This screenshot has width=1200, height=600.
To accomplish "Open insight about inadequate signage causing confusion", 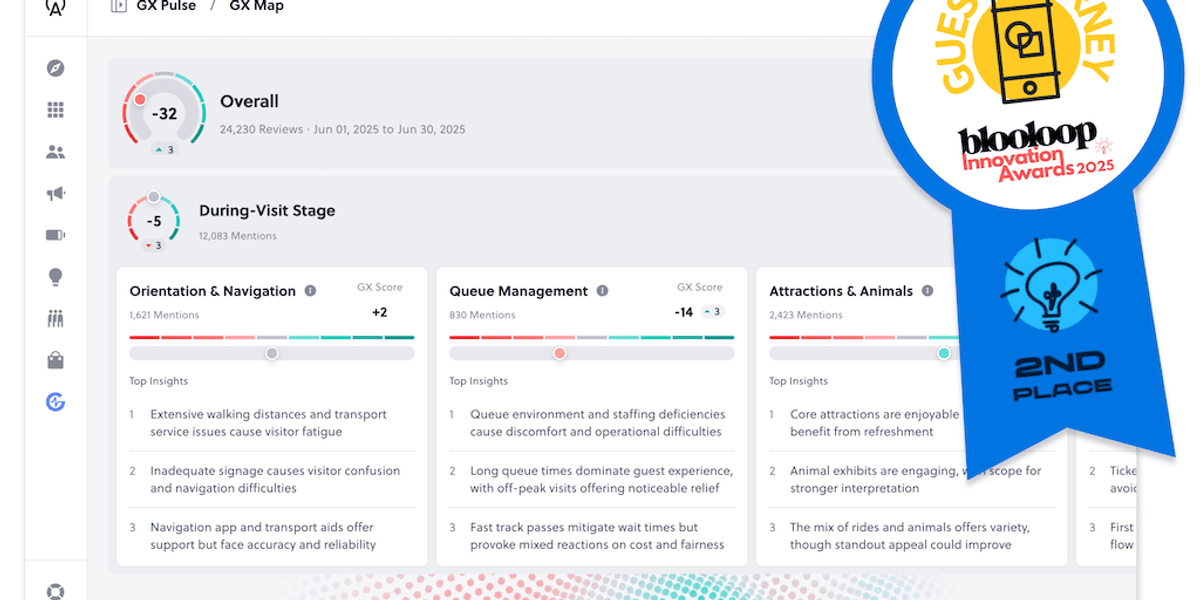I will [x=275, y=479].
